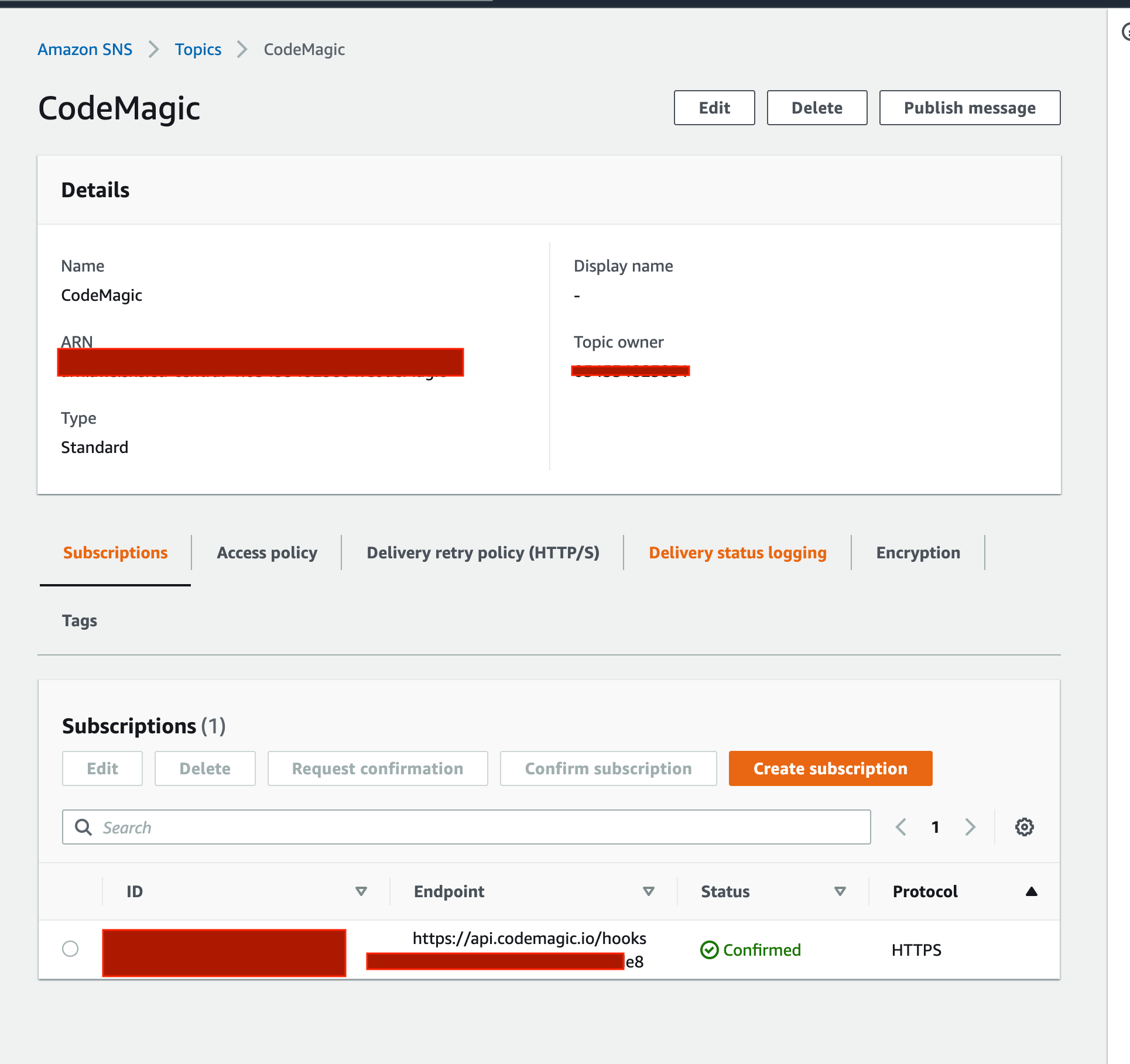
Task: Click the green Confirmed status icon
Action: [709, 950]
